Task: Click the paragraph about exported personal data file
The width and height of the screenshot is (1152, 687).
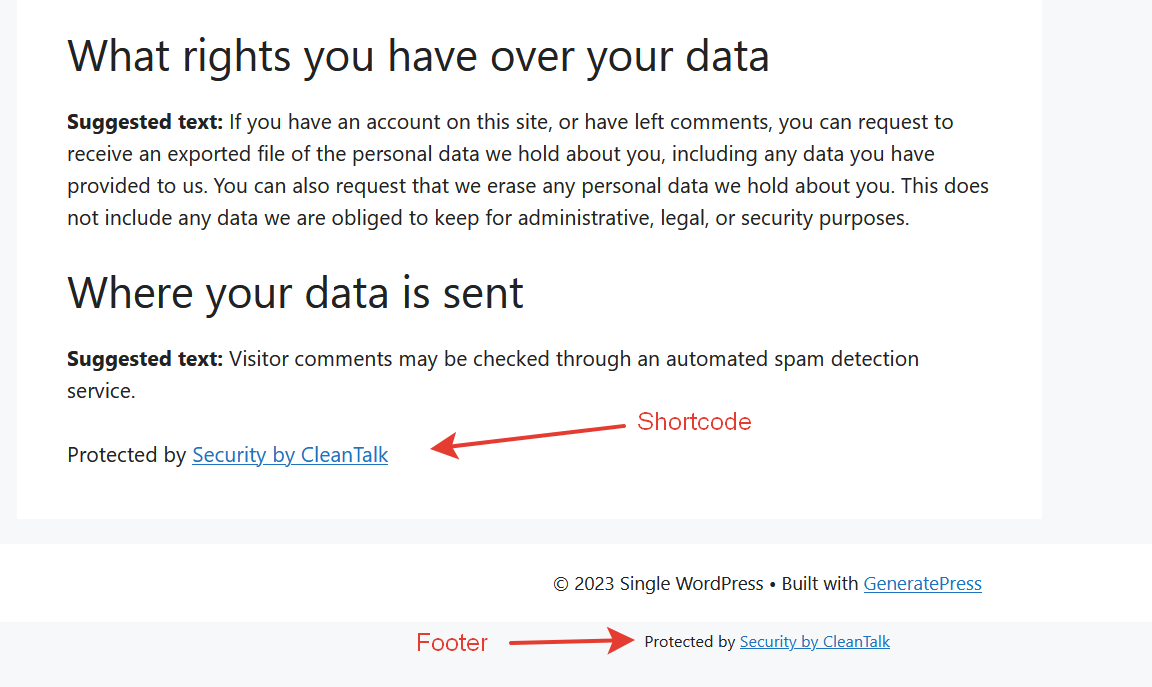Action: [528, 170]
